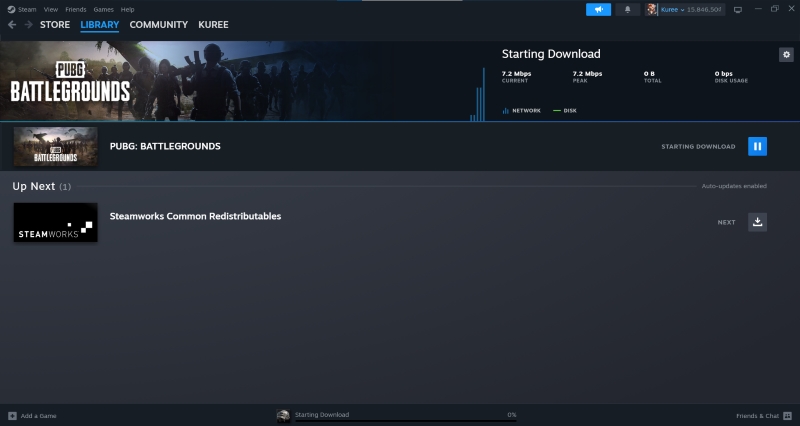Open download settings gear icon
The height and width of the screenshot is (426, 800).
786,55
